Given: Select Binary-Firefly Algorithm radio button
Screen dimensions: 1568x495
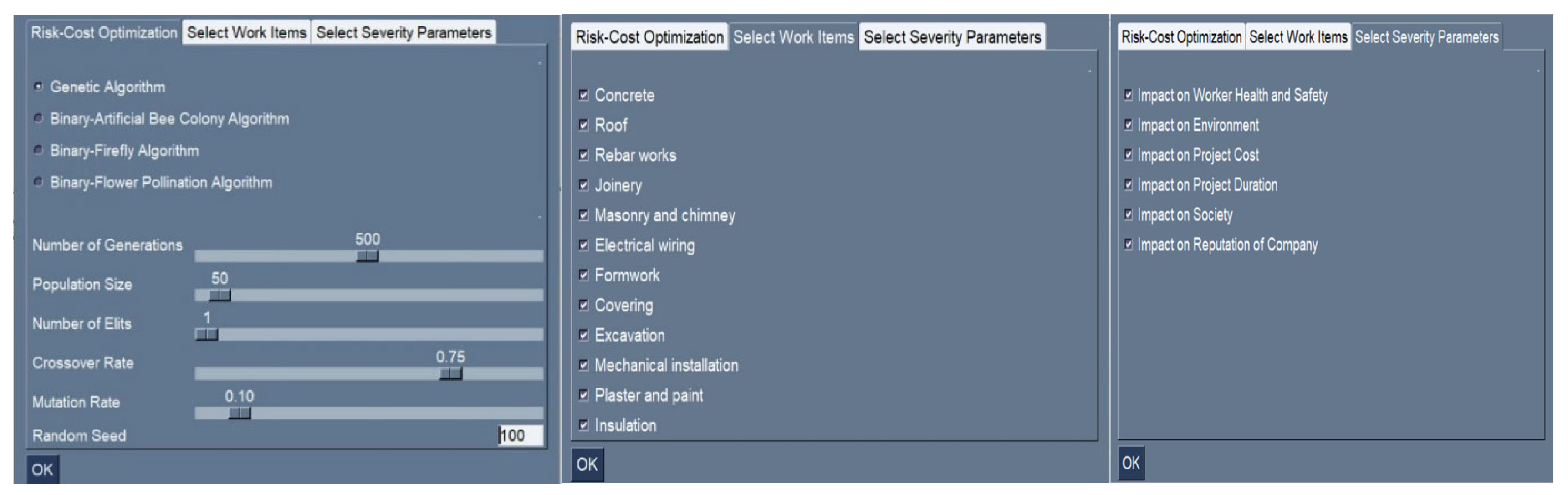Looking at the screenshot, I should (x=38, y=150).
